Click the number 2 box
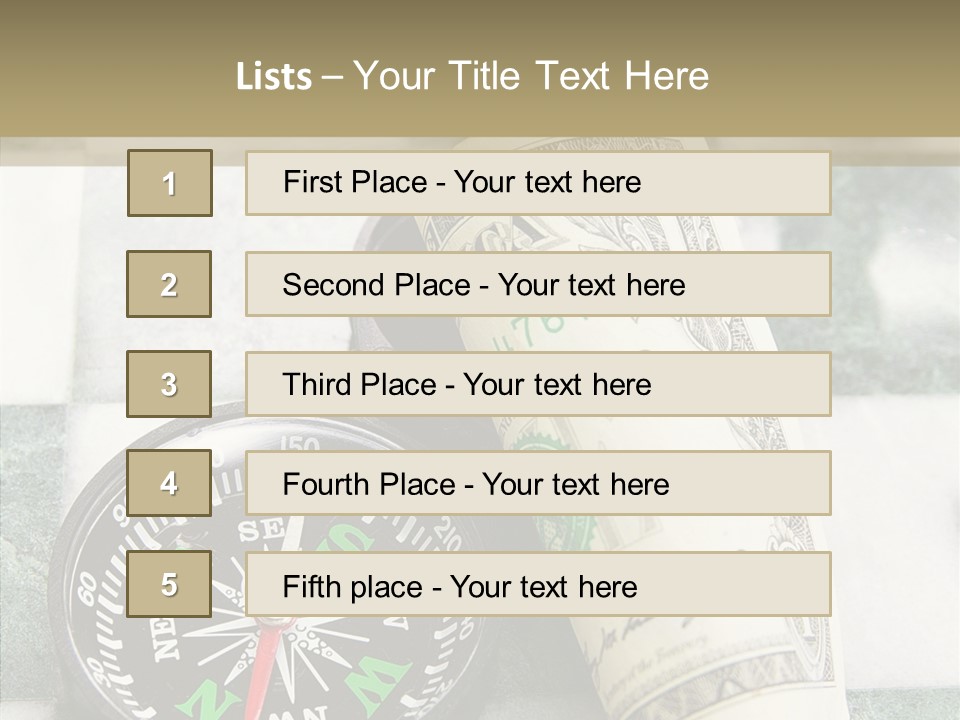The image size is (960, 720). point(169,284)
